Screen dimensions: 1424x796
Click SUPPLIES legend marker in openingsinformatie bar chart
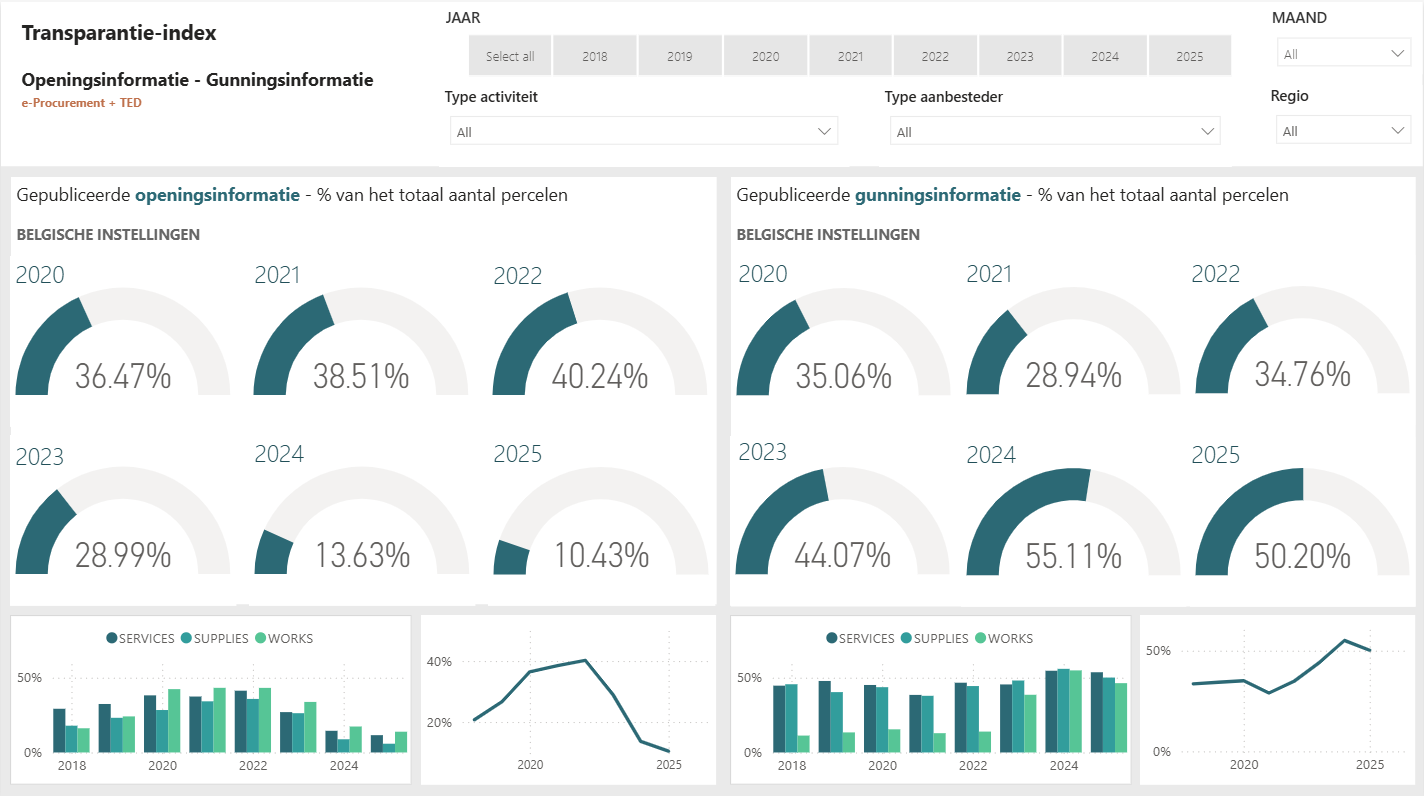tap(186, 638)
